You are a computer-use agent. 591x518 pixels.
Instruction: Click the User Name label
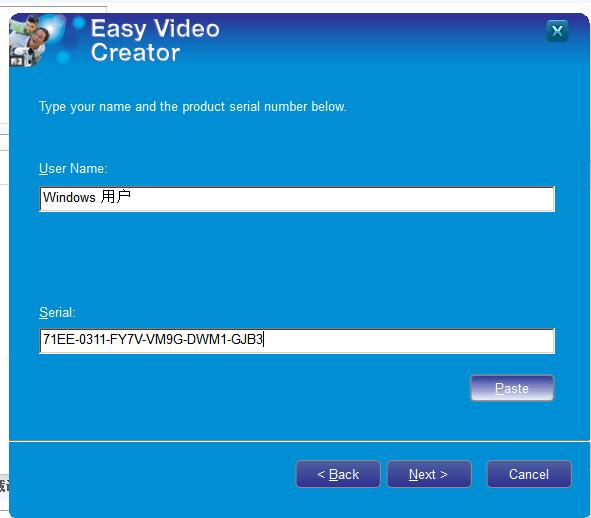pyautogui.click(x=73, y=169)
